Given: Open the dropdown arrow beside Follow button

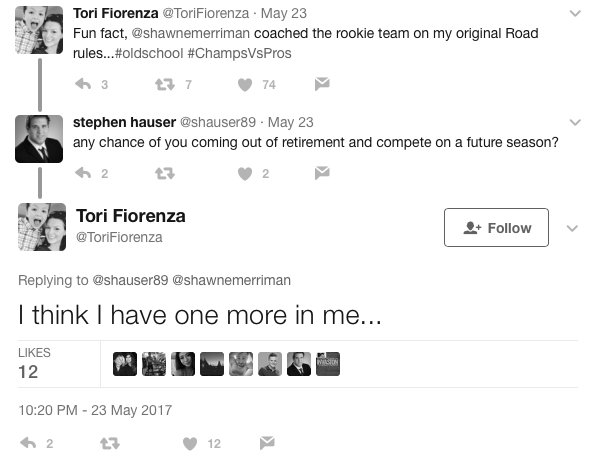Looking at the screenshot, I should click(x=572, y=228).
